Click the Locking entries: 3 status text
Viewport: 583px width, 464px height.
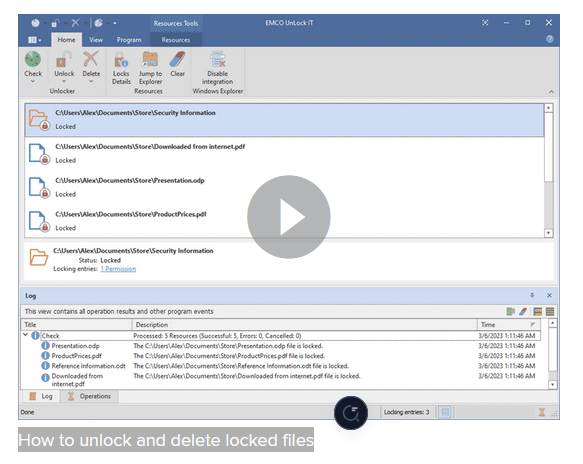406,412
